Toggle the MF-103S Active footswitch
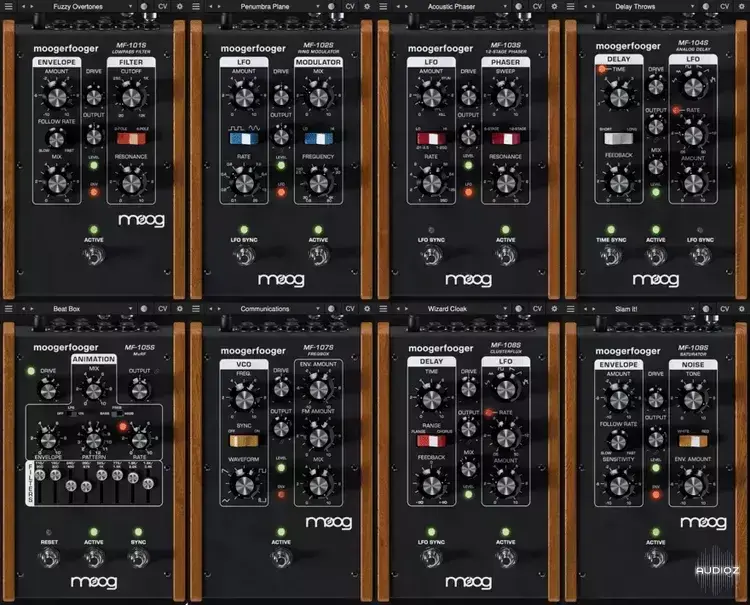 [506, 256]
